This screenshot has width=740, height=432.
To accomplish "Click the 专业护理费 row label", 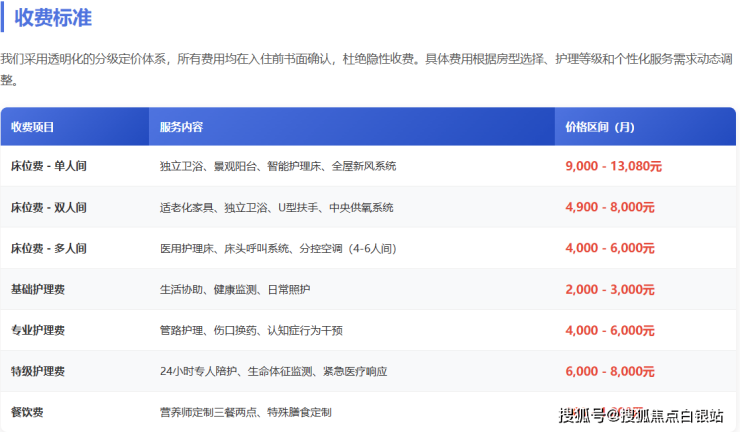I will [x=38, y=331].
